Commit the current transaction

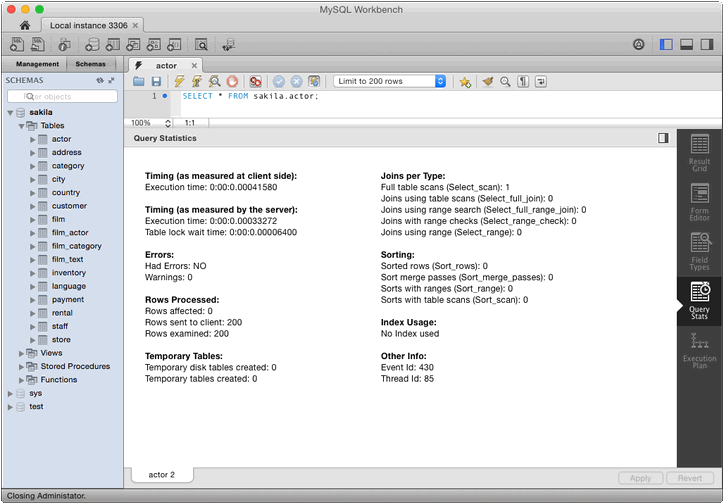279,82
